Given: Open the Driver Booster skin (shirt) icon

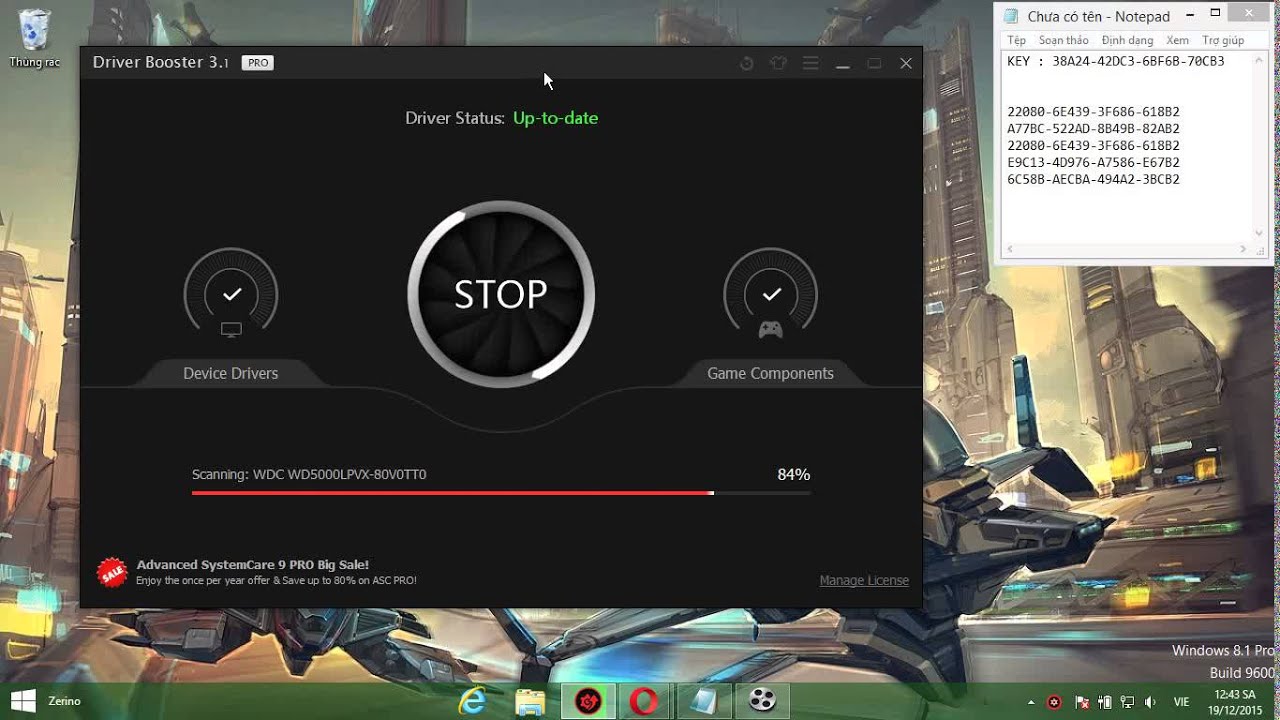Looking at the screenshot, I should [x=778, y=63].
